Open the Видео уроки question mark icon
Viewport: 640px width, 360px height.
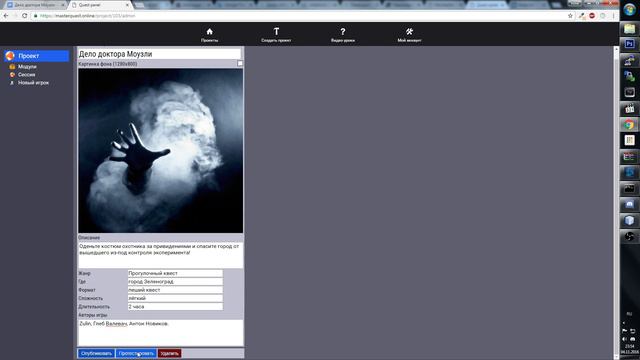click(343, 31)
